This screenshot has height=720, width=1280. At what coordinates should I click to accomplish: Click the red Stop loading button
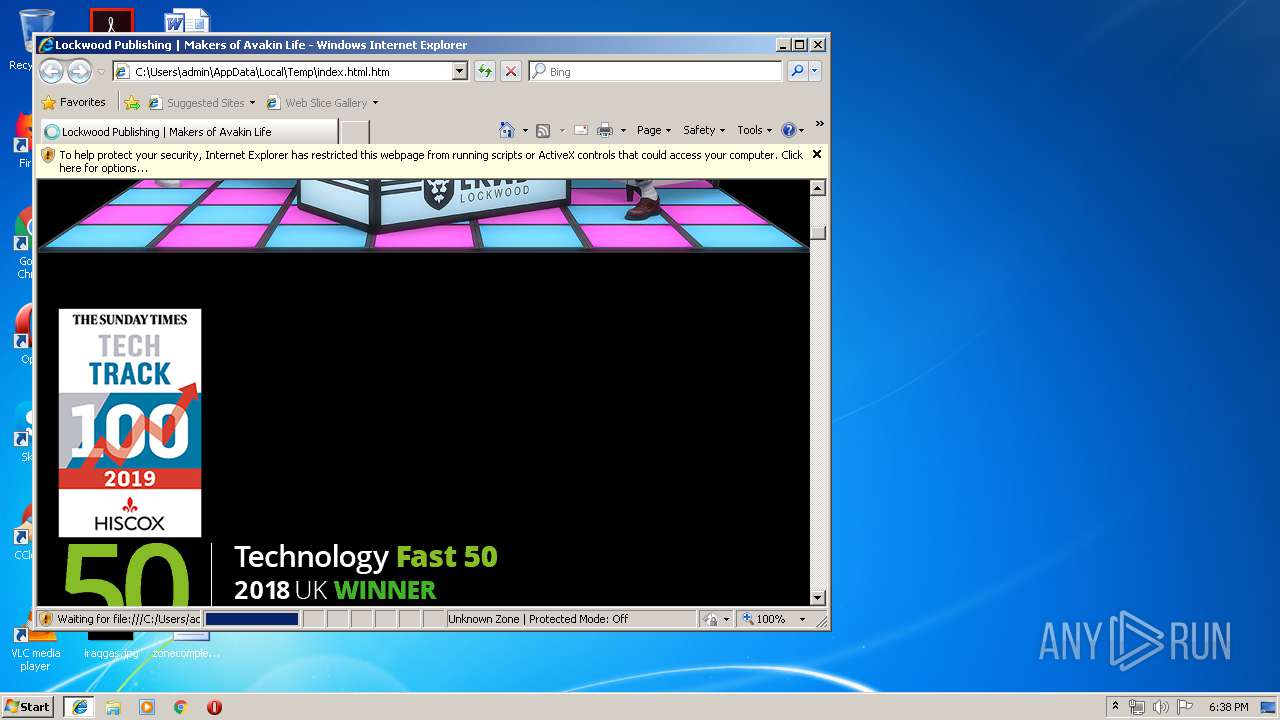tap(510, 71)
